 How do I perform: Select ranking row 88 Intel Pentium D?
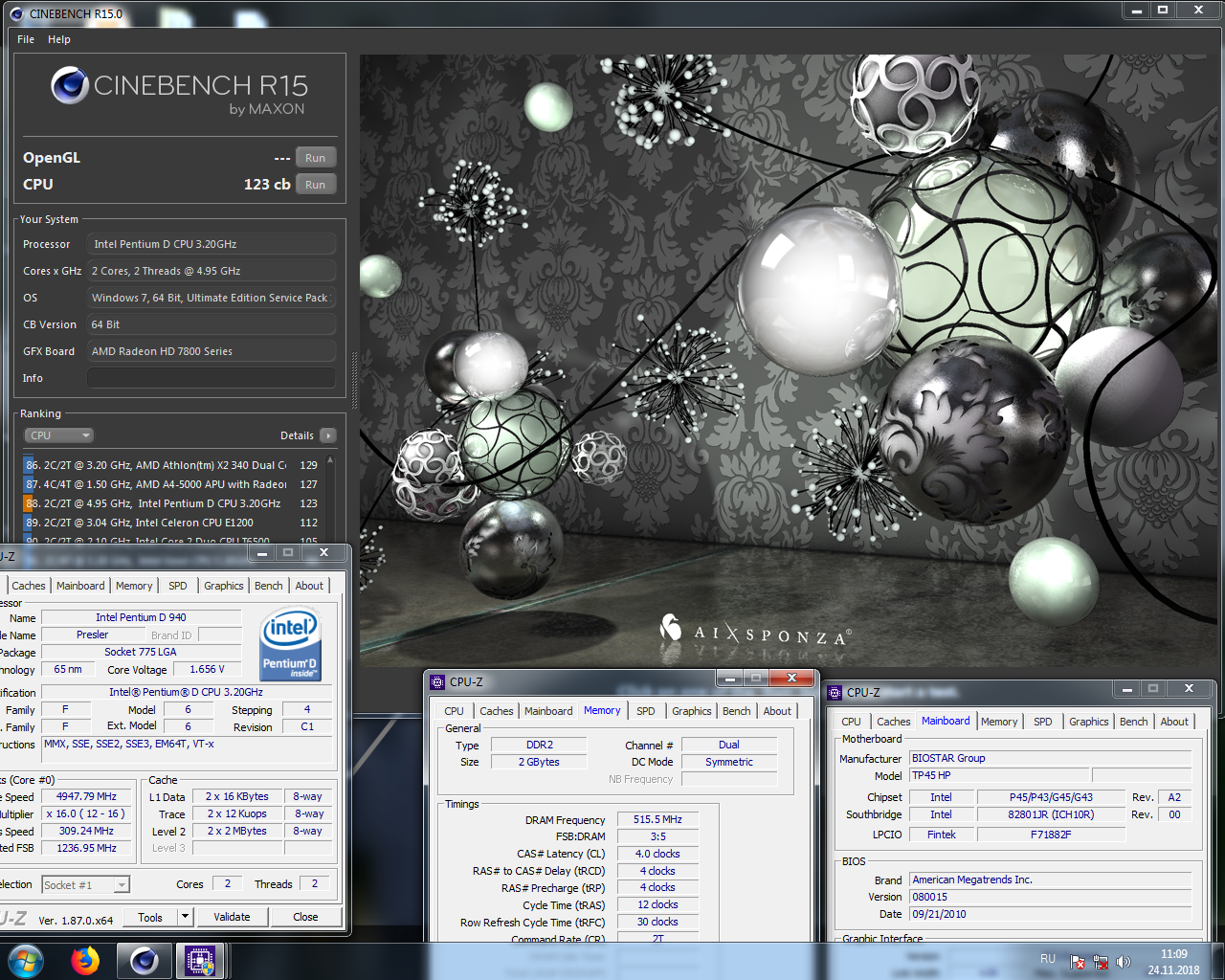[171, 503]
